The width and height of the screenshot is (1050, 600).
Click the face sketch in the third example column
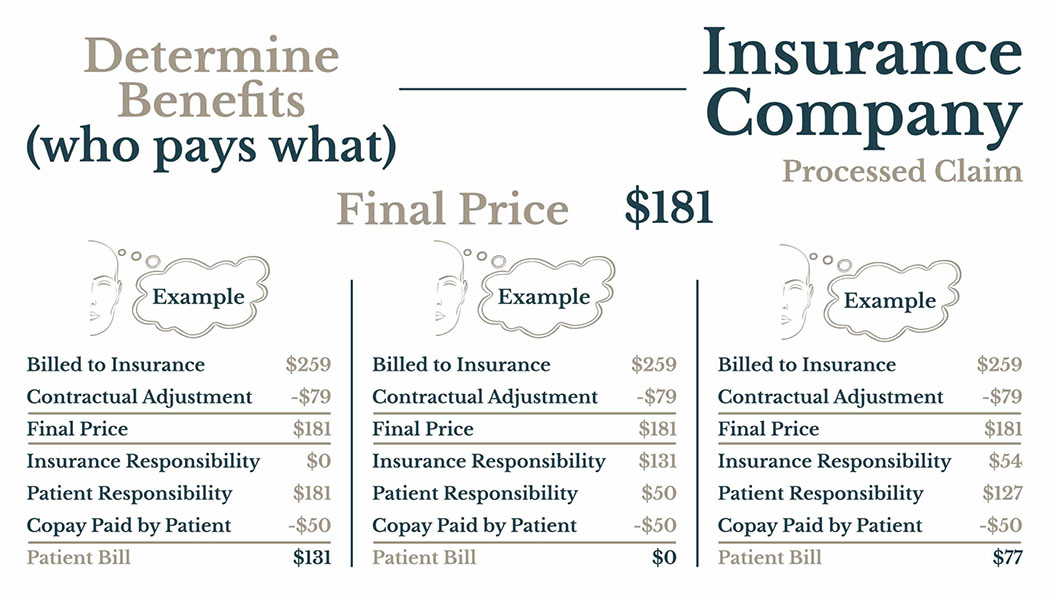coord(796,292)
